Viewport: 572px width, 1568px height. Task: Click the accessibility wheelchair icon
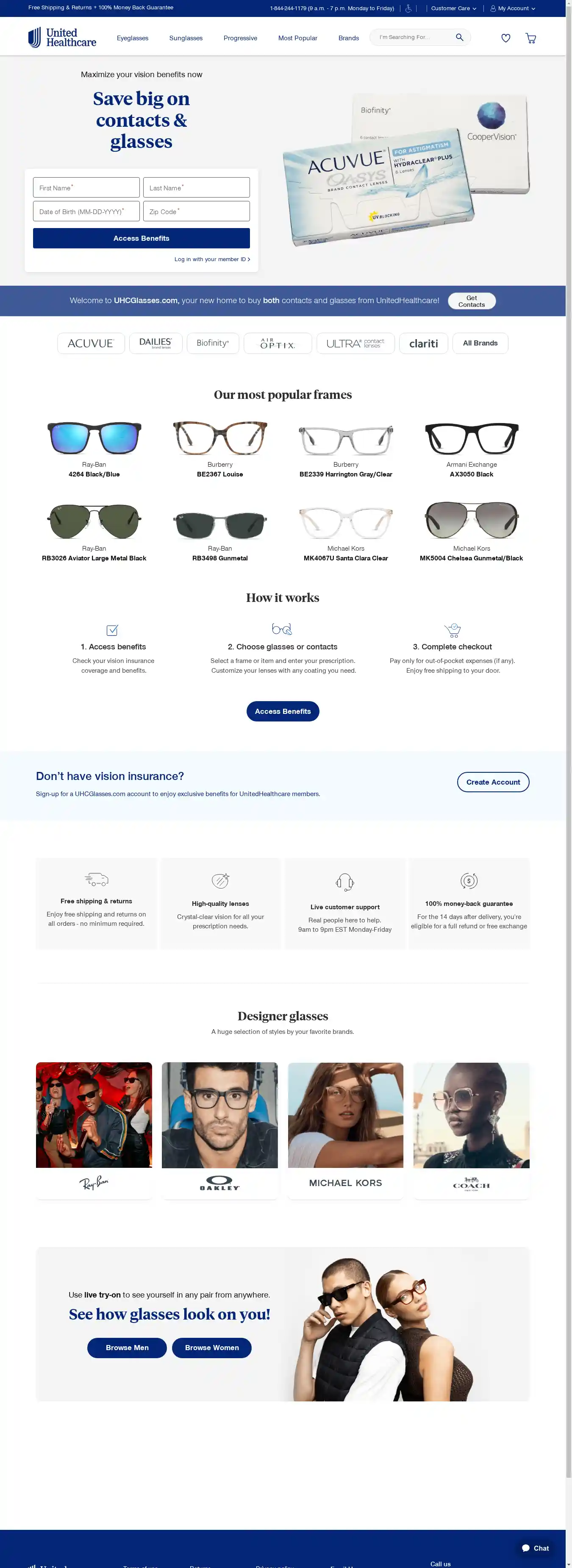point(408,8)
